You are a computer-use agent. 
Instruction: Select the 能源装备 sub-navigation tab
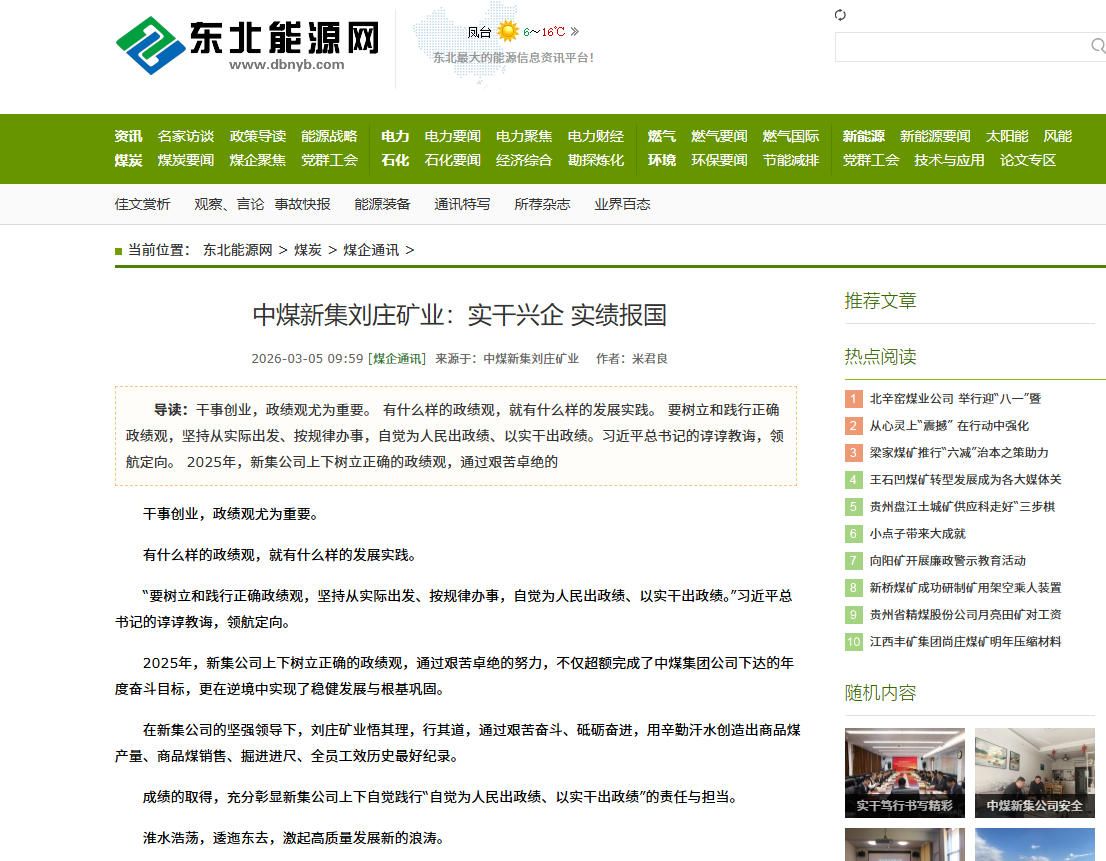(382, 204)
